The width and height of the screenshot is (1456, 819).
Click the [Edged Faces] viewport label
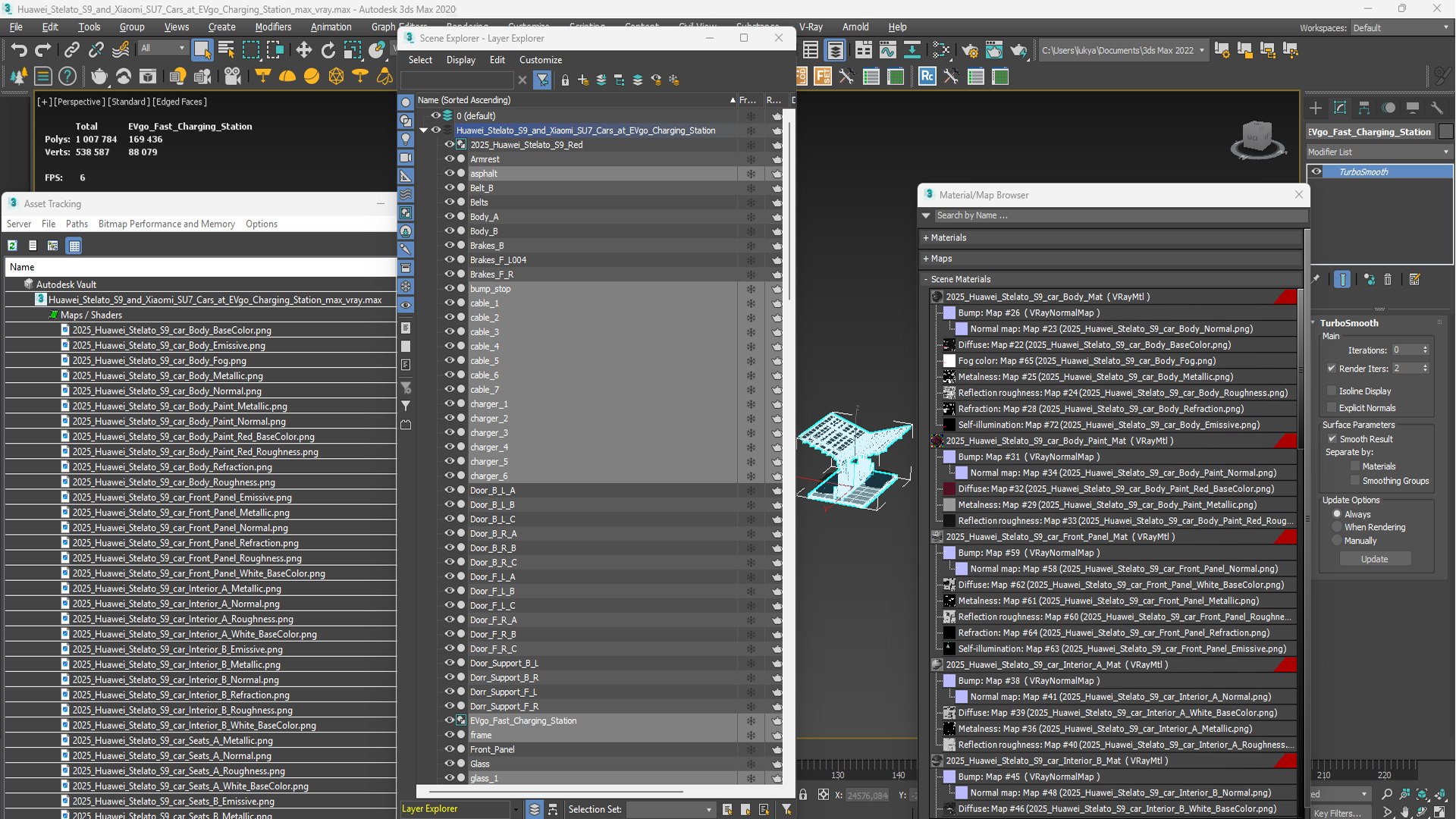click(x=180, y=102)
